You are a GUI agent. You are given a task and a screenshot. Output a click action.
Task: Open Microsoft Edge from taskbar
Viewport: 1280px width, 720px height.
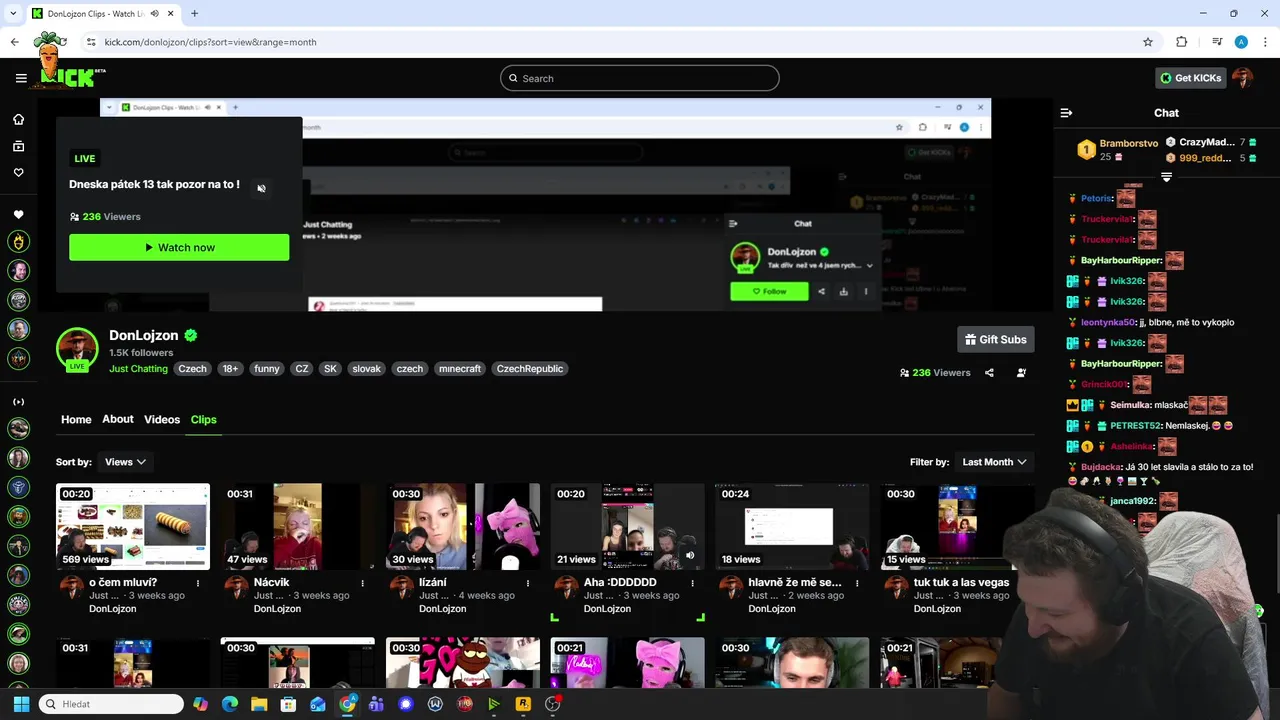[230, 704]
